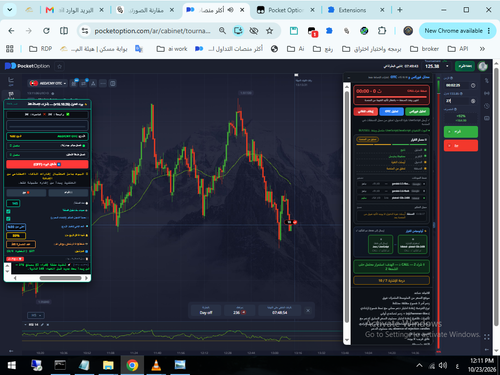Open the H5 timeframe dropdown below the chart
Image resolution: width=500 pixels, height=375 pixels.
(36, 315)
